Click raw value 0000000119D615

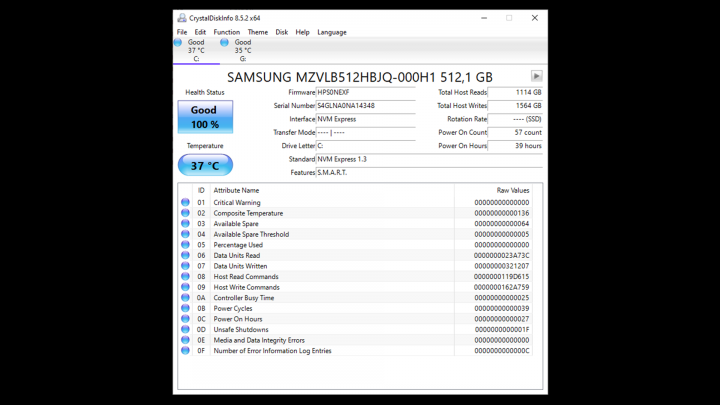501,276
